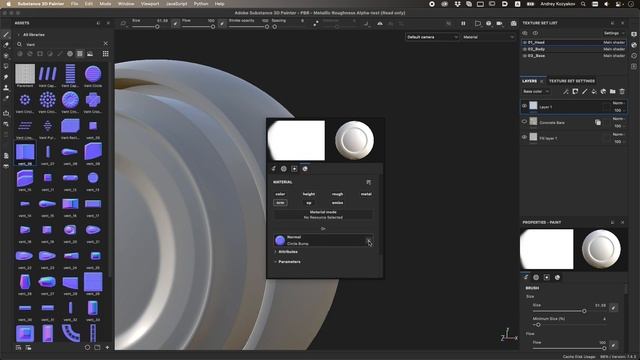Toggle the rough channel in Material popup
Screen dimensions: 640x360
(x=337, y=194)
